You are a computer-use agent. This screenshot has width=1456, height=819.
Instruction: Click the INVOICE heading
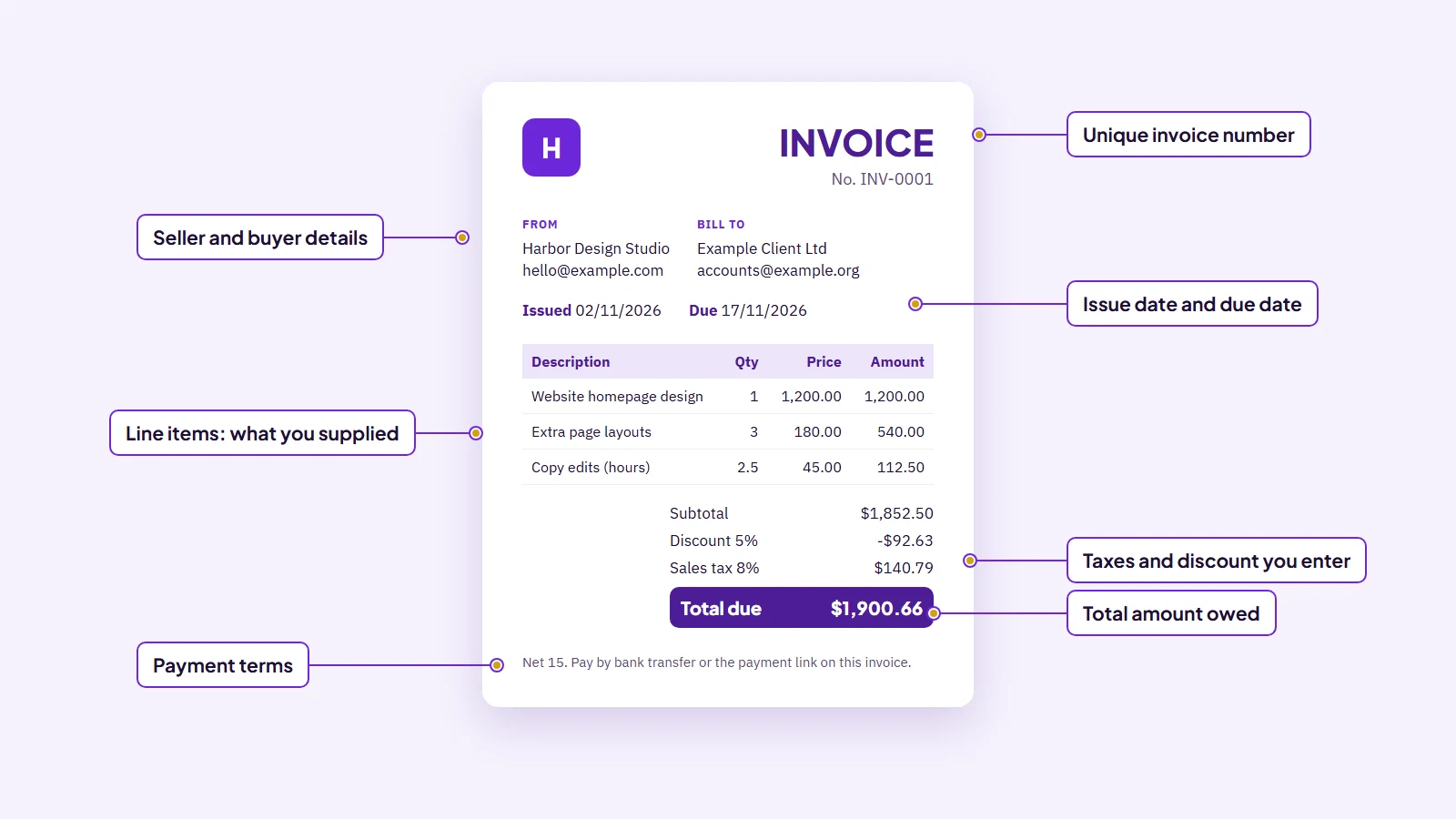[x=856, y=144]
